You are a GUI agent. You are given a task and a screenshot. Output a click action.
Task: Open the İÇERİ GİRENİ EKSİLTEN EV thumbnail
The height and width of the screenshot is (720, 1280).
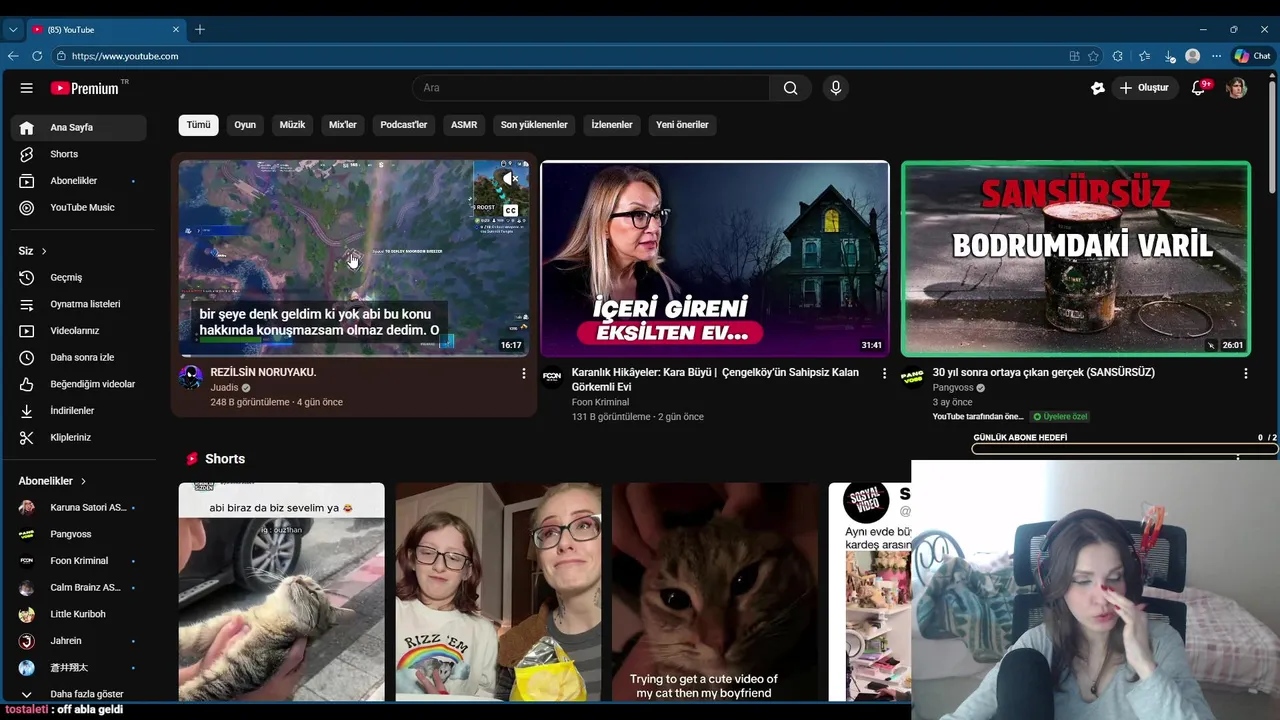pos(715,259)
